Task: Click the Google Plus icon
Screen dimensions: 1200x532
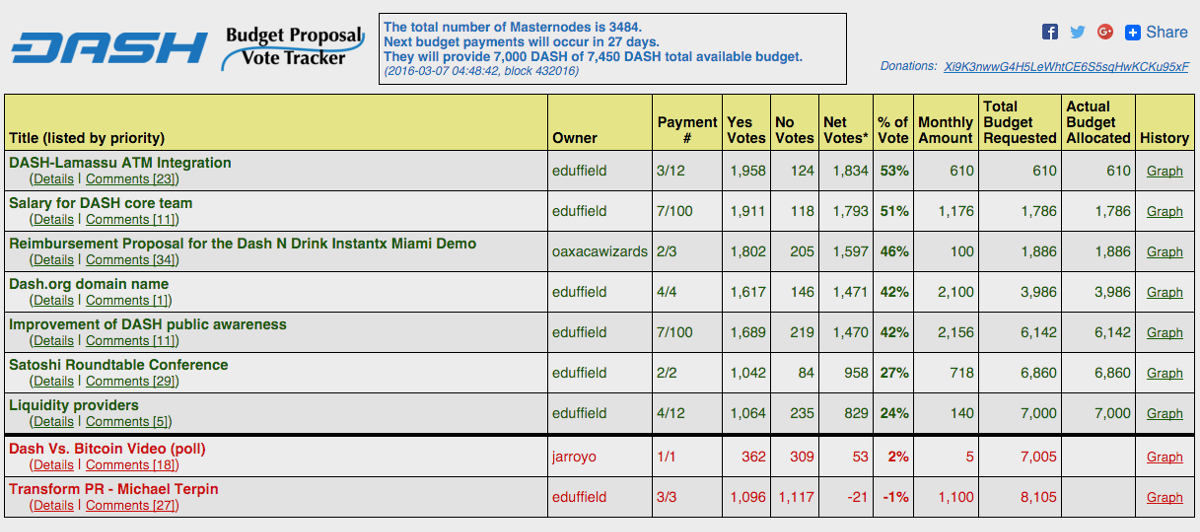Action: 1105,32
